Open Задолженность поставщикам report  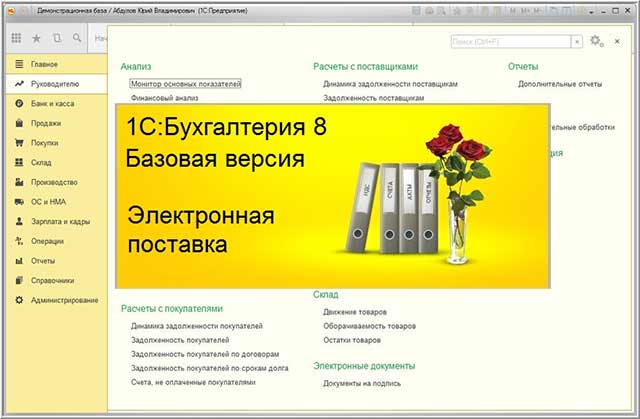[x=373, y=98]
